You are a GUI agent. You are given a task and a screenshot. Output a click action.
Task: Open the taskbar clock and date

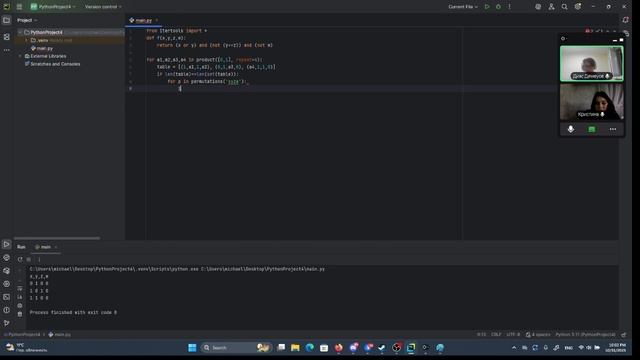pyautogui.click(x=616, y=347)
